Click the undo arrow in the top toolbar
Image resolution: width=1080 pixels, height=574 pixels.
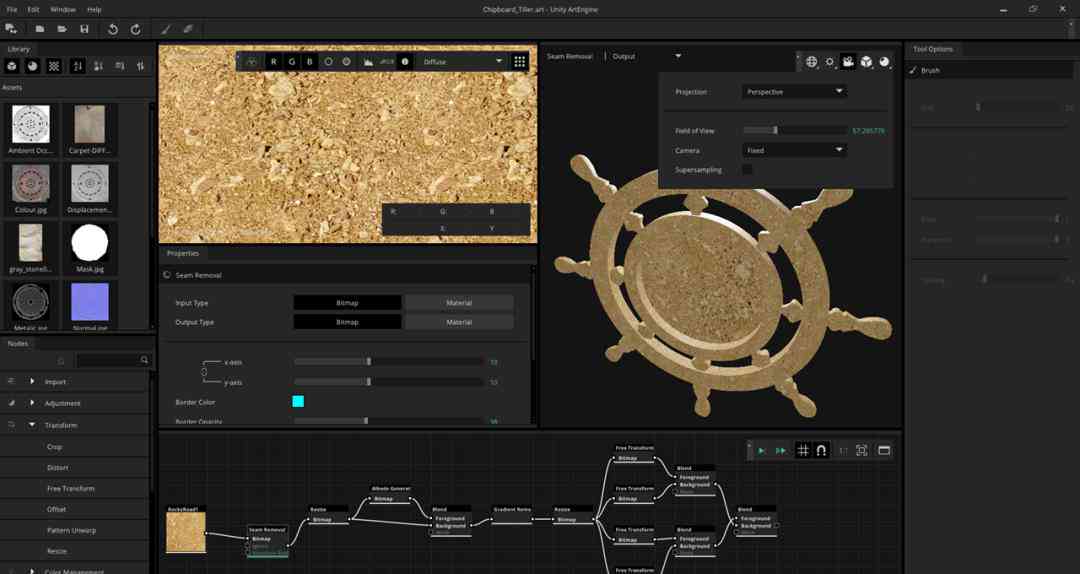point(112,29)
